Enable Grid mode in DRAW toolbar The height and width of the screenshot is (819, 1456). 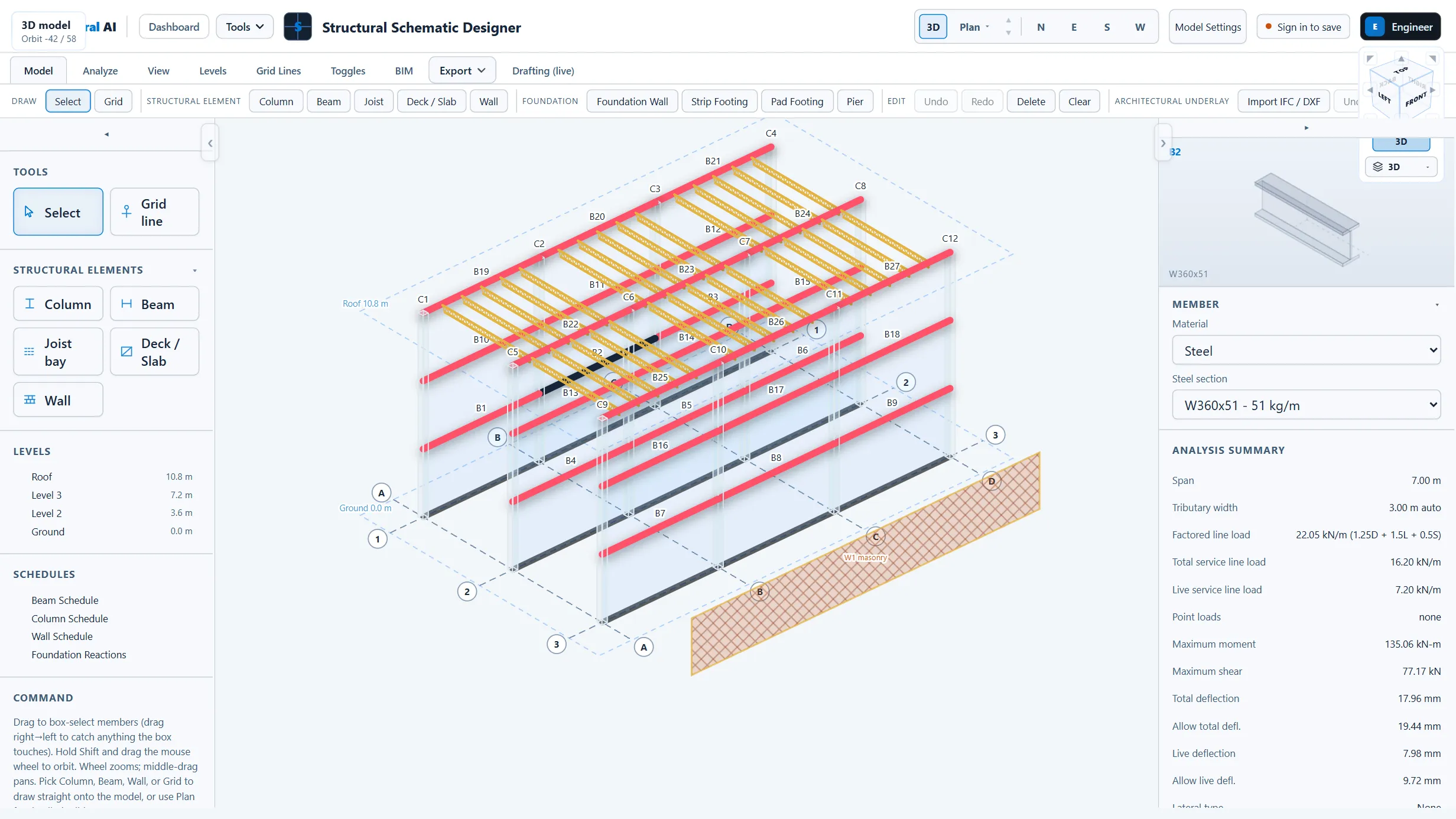coord(113,101)
